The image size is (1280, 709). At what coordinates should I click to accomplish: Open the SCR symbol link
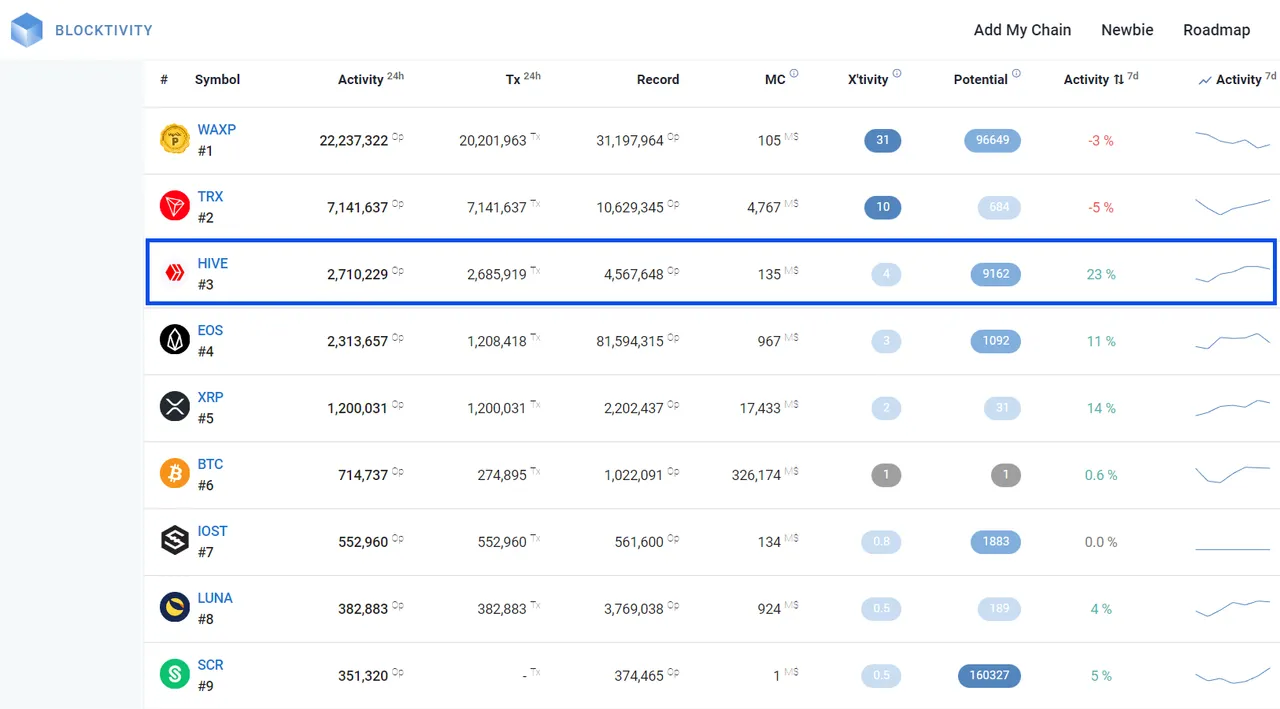tap(210, 665)
